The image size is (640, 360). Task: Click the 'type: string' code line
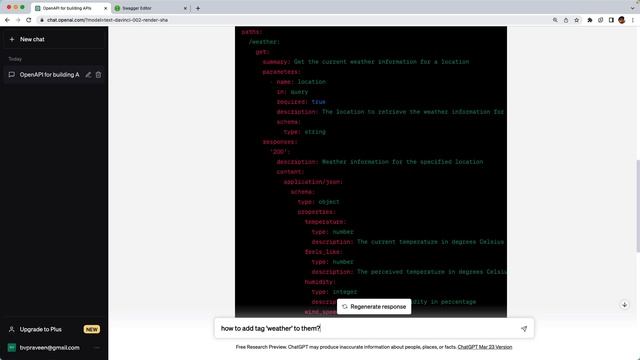point(304,132)
